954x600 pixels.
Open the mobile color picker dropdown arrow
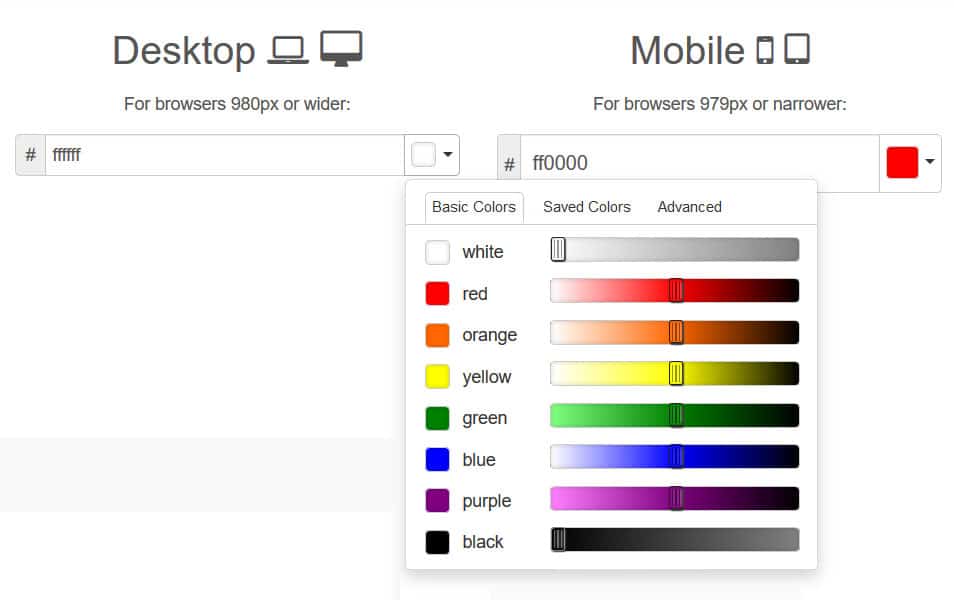[929, 163]
